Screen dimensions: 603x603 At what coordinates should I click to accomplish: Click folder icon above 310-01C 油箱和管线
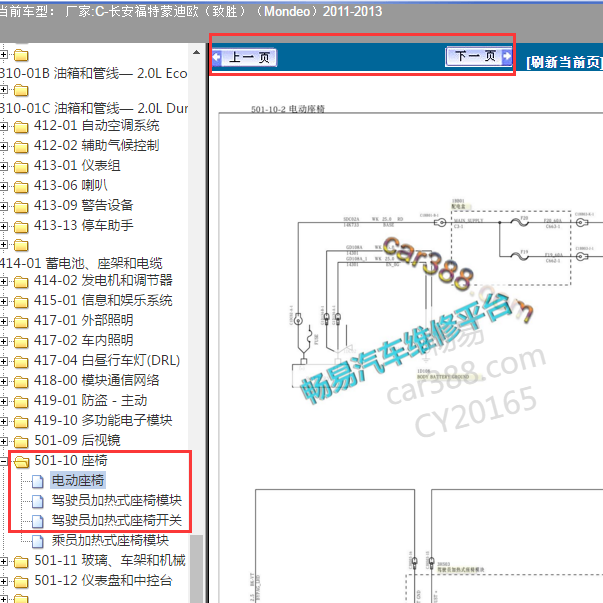click(x=21, y=90)
